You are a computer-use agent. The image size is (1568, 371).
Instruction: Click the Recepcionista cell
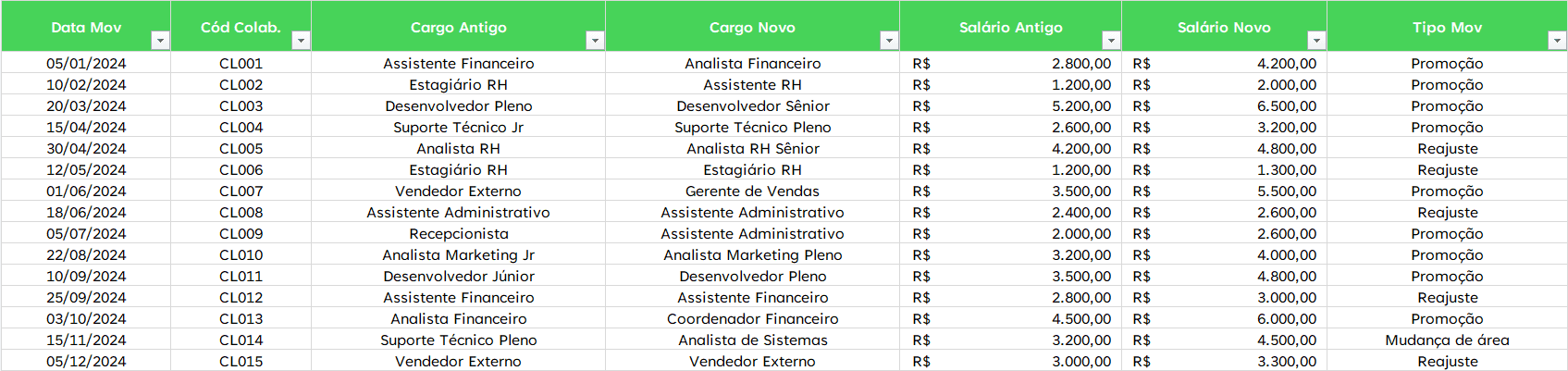[459, 234]
